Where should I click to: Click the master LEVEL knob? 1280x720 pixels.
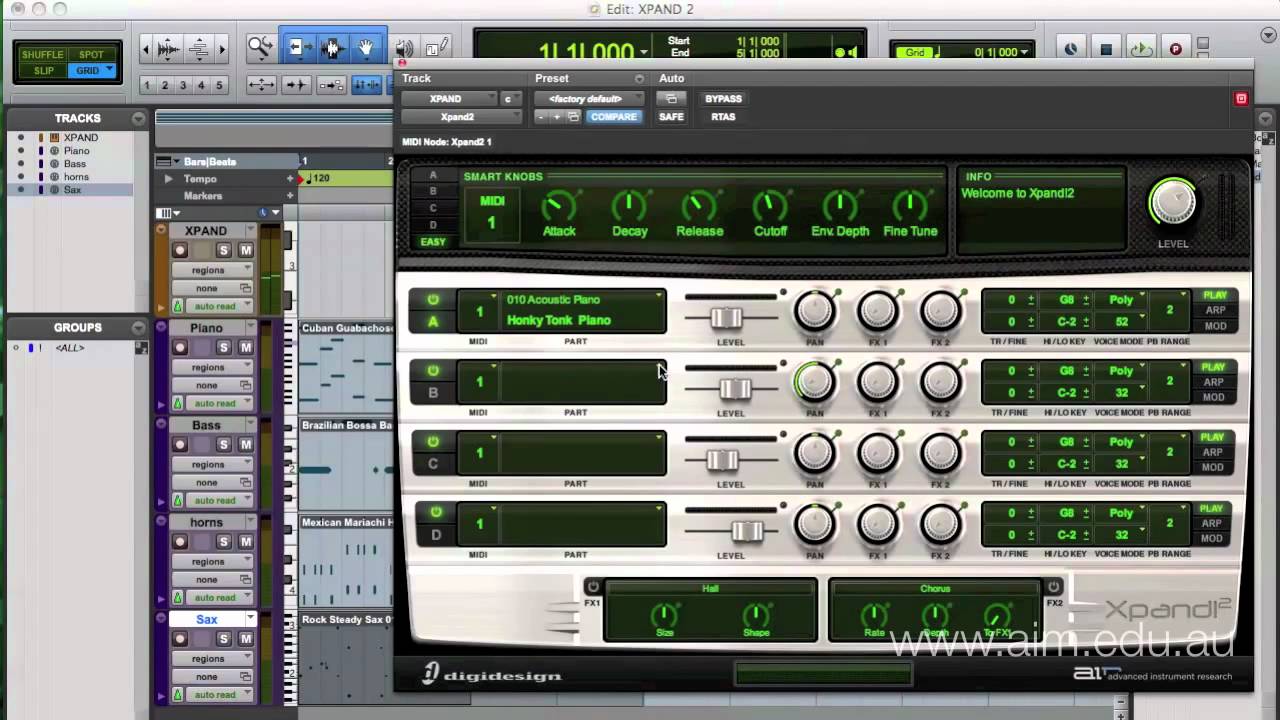click(1173, 203)
